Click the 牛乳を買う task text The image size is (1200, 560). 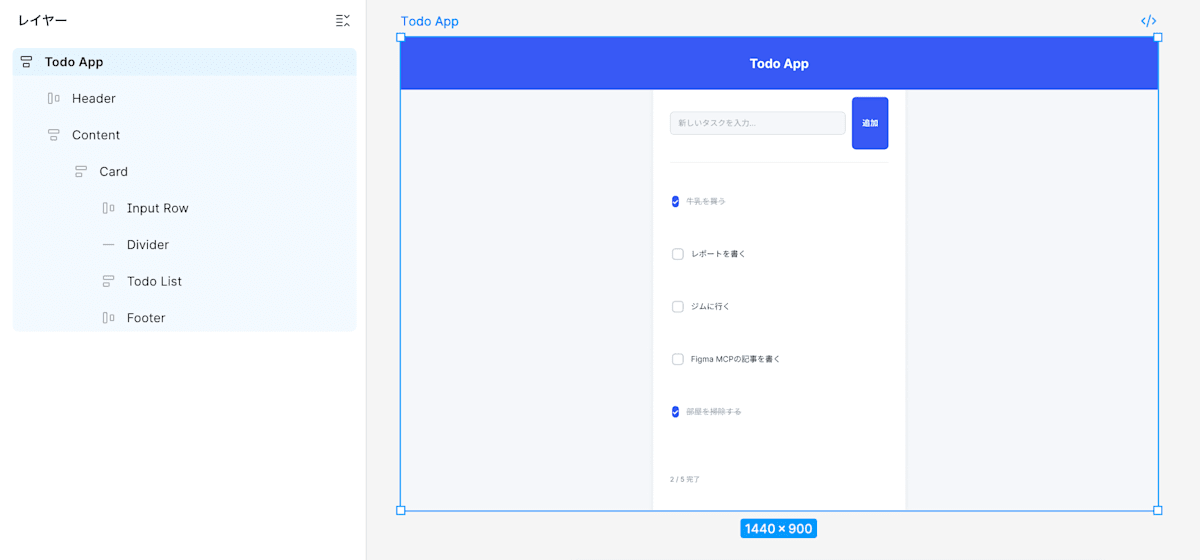(706, 201)
